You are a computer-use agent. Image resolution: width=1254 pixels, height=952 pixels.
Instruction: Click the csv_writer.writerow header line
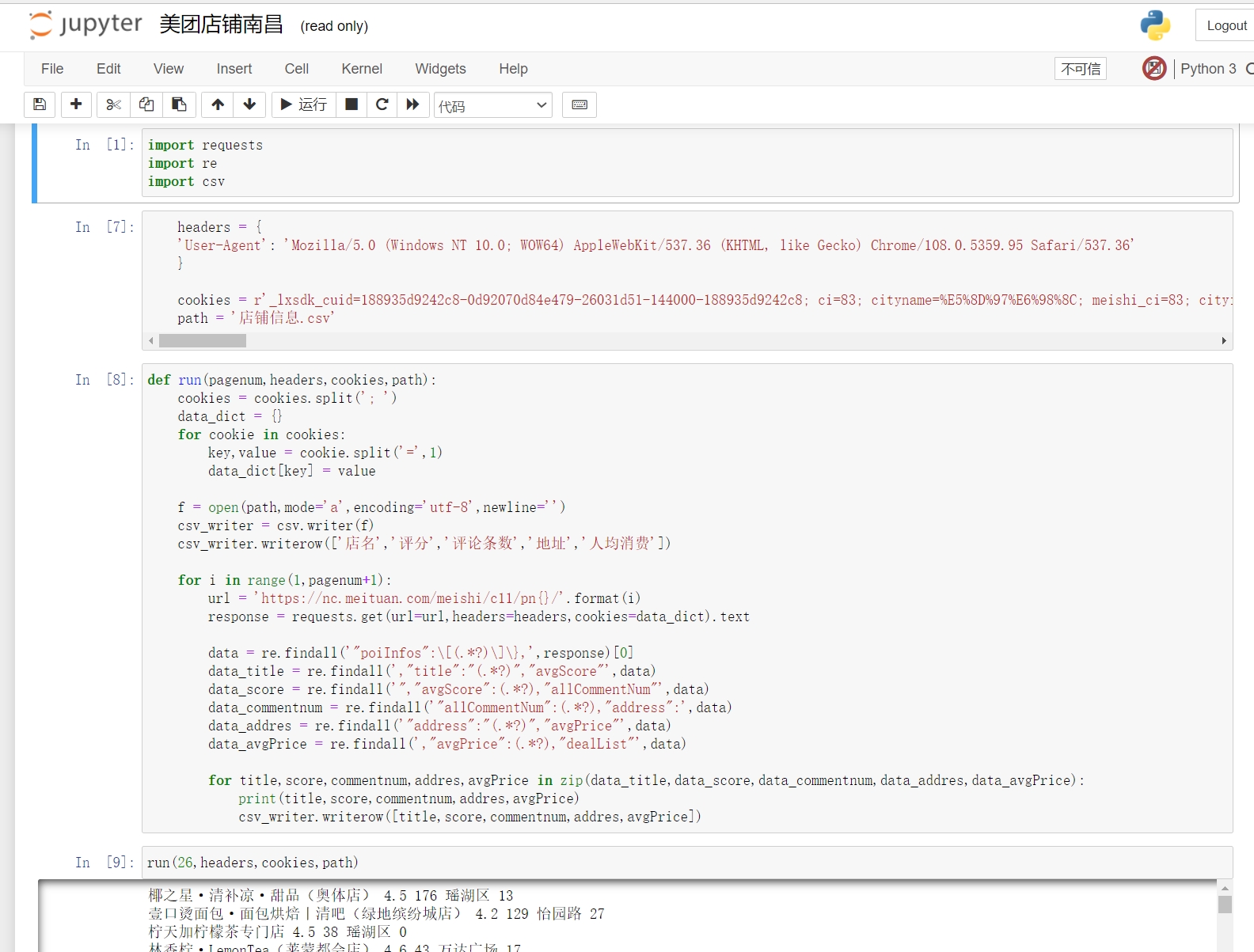tap(424, 544)
